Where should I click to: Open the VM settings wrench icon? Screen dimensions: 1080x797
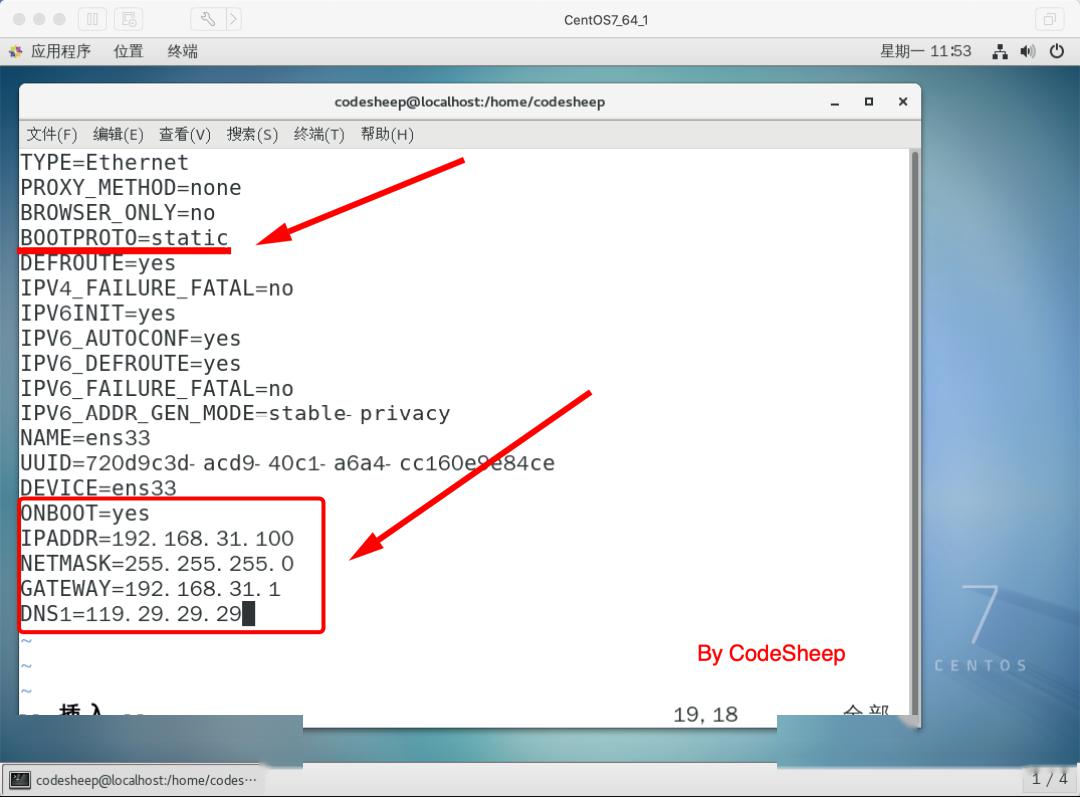[207, 19]
